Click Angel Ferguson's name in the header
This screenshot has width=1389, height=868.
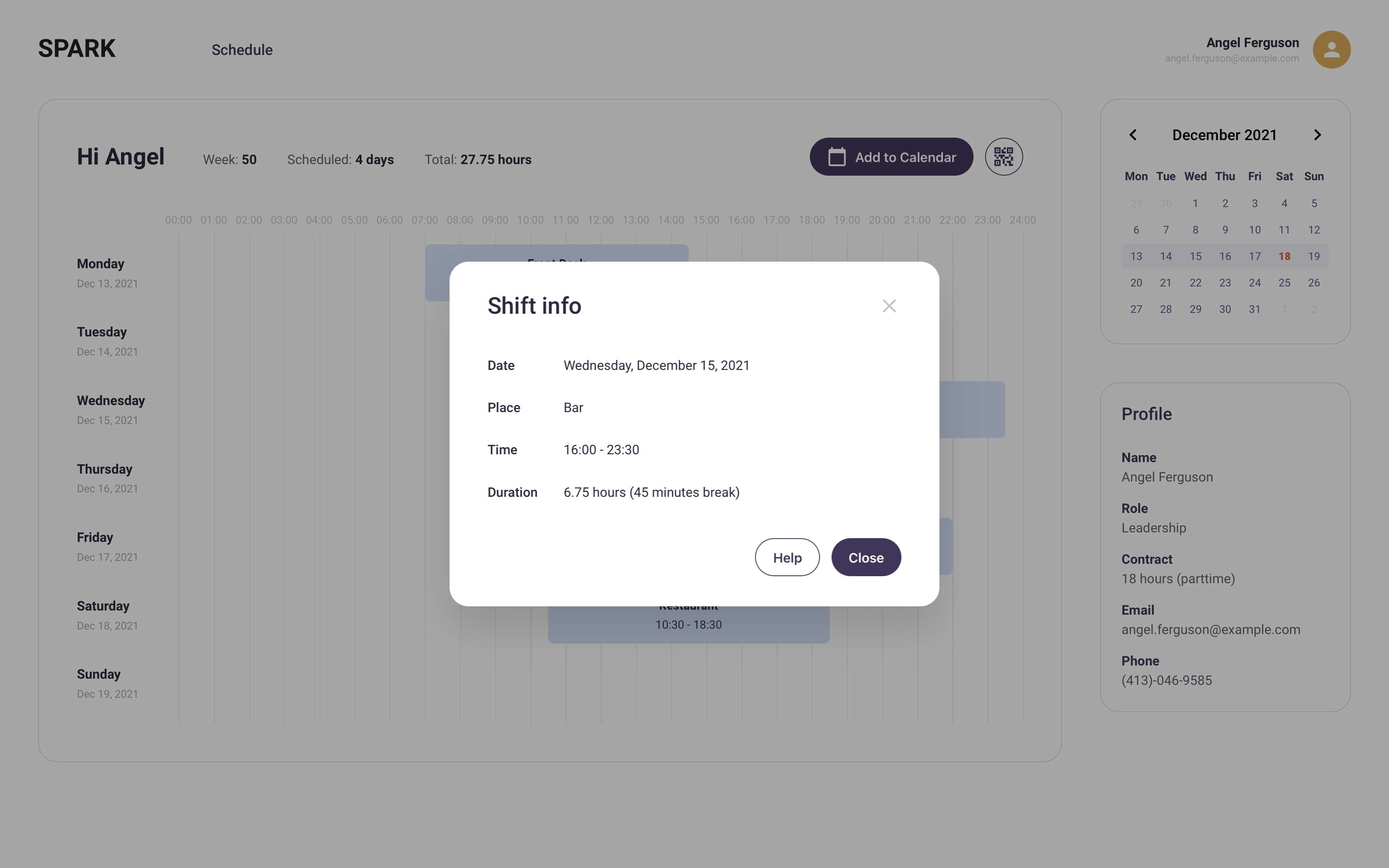pyautogui.click(x=1253, y=43)
